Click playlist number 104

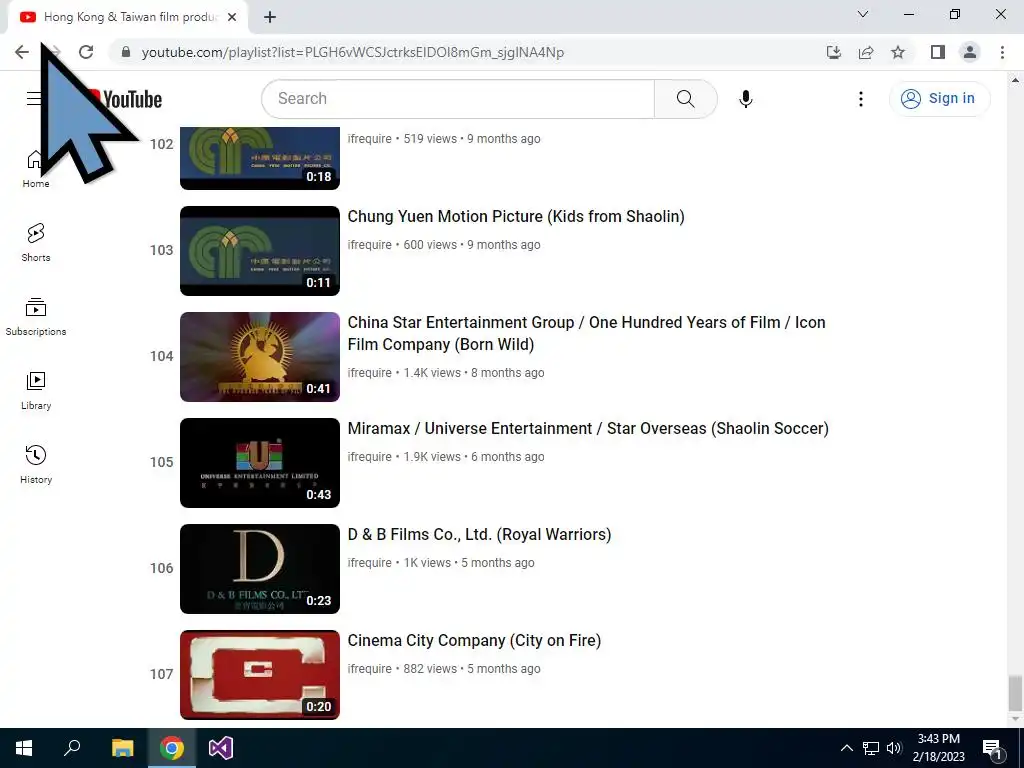[161, 357]
